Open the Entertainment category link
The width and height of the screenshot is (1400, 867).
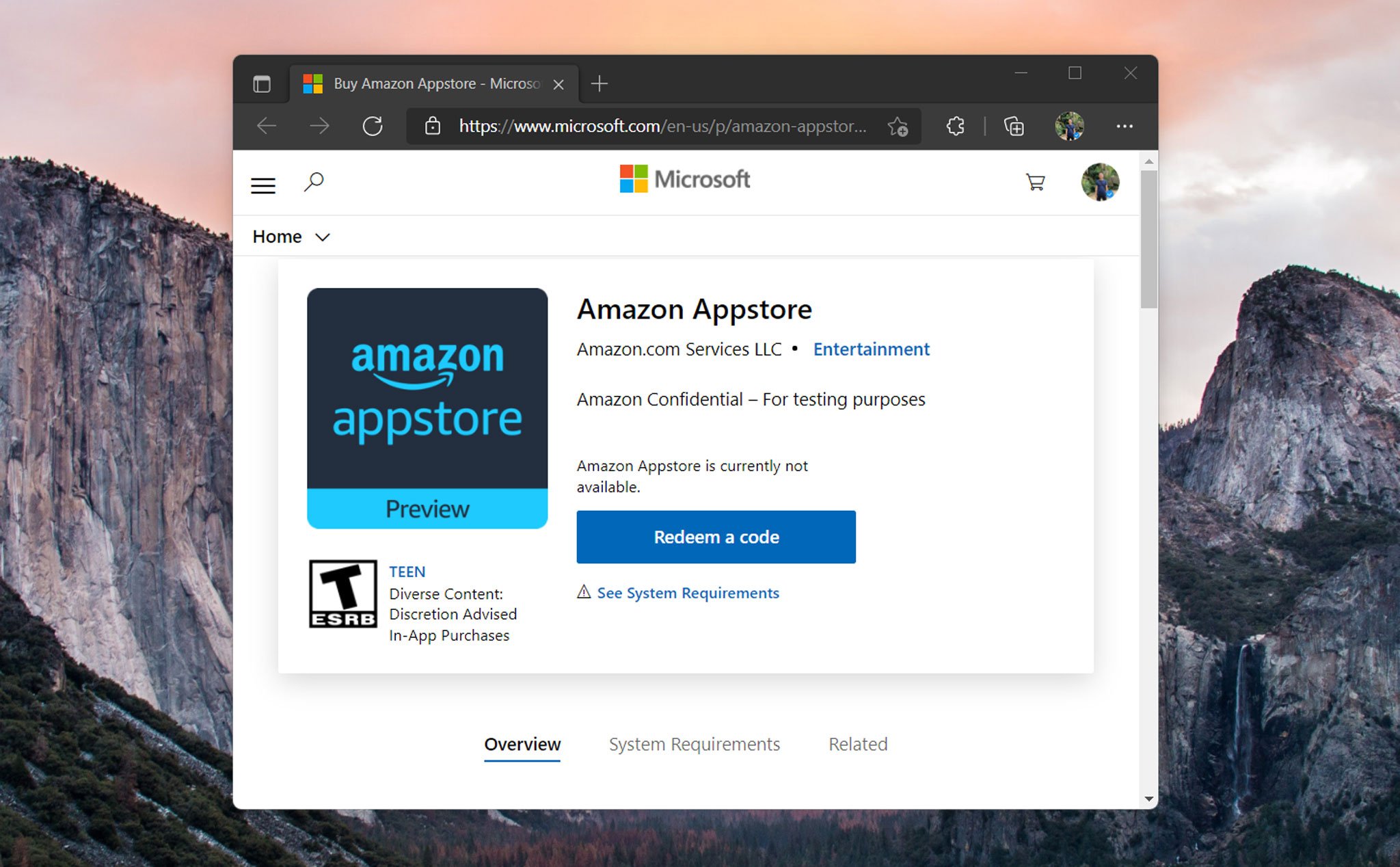click(x=871, y=349)
